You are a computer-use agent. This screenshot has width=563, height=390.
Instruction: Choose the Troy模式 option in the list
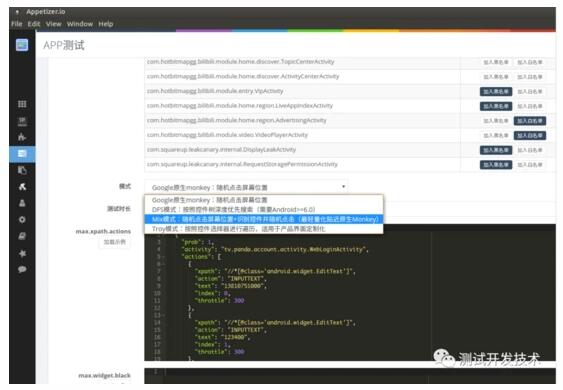[264, 229]
